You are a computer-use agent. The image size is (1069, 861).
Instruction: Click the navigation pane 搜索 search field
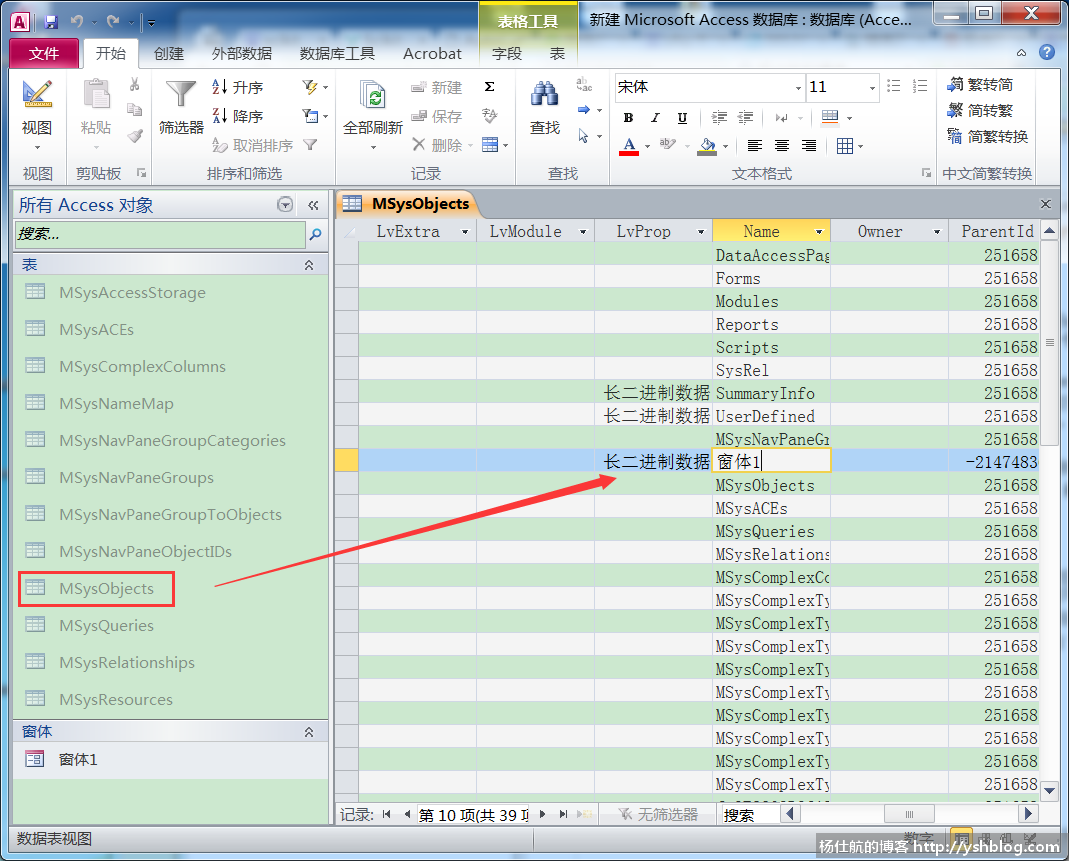click(160, 235)
